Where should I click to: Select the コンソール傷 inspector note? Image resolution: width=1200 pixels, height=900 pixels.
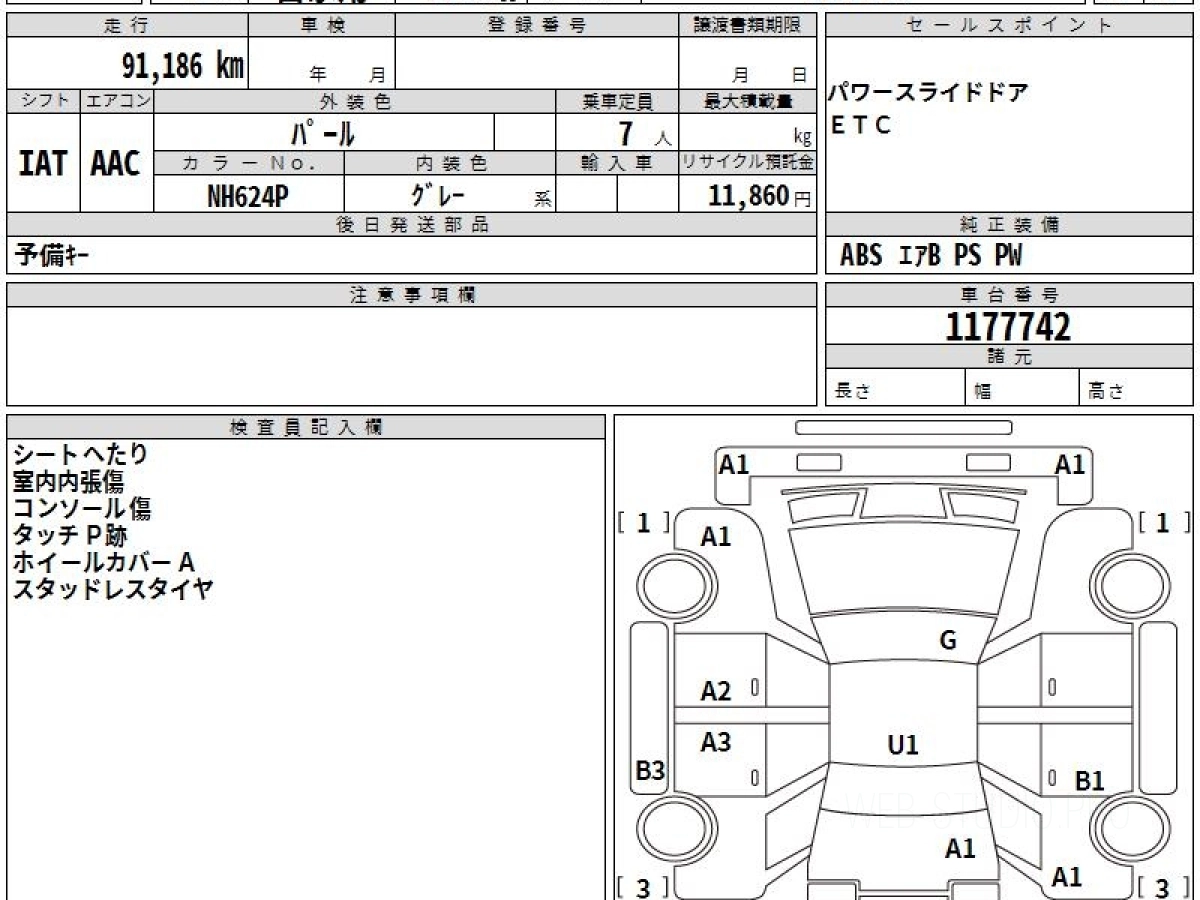pyautogui.click(x=82, y=508)
